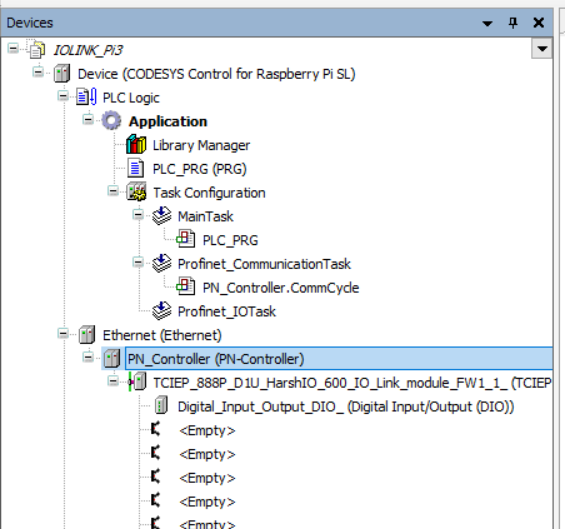Collapse the Task Configuration node
Viewport: 565px width, 529px height.
[x=113, y=191]
